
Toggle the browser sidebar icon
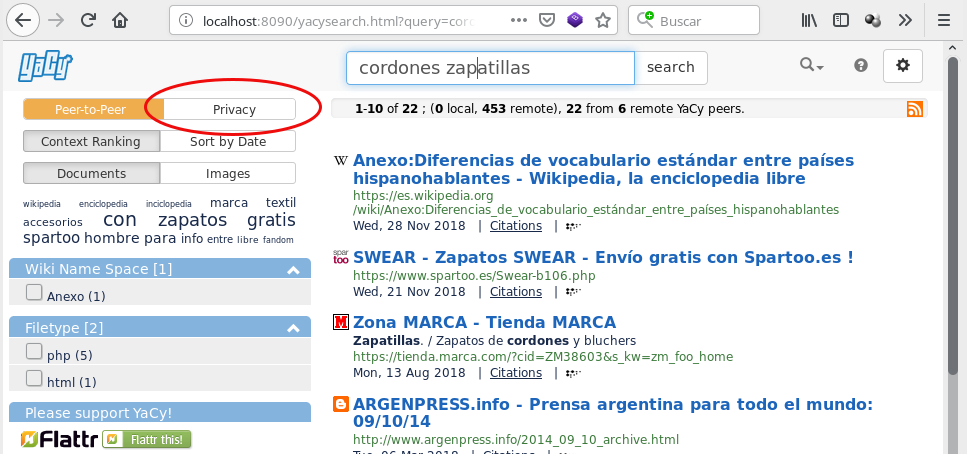pyautogui.click(x=841, y=20)
